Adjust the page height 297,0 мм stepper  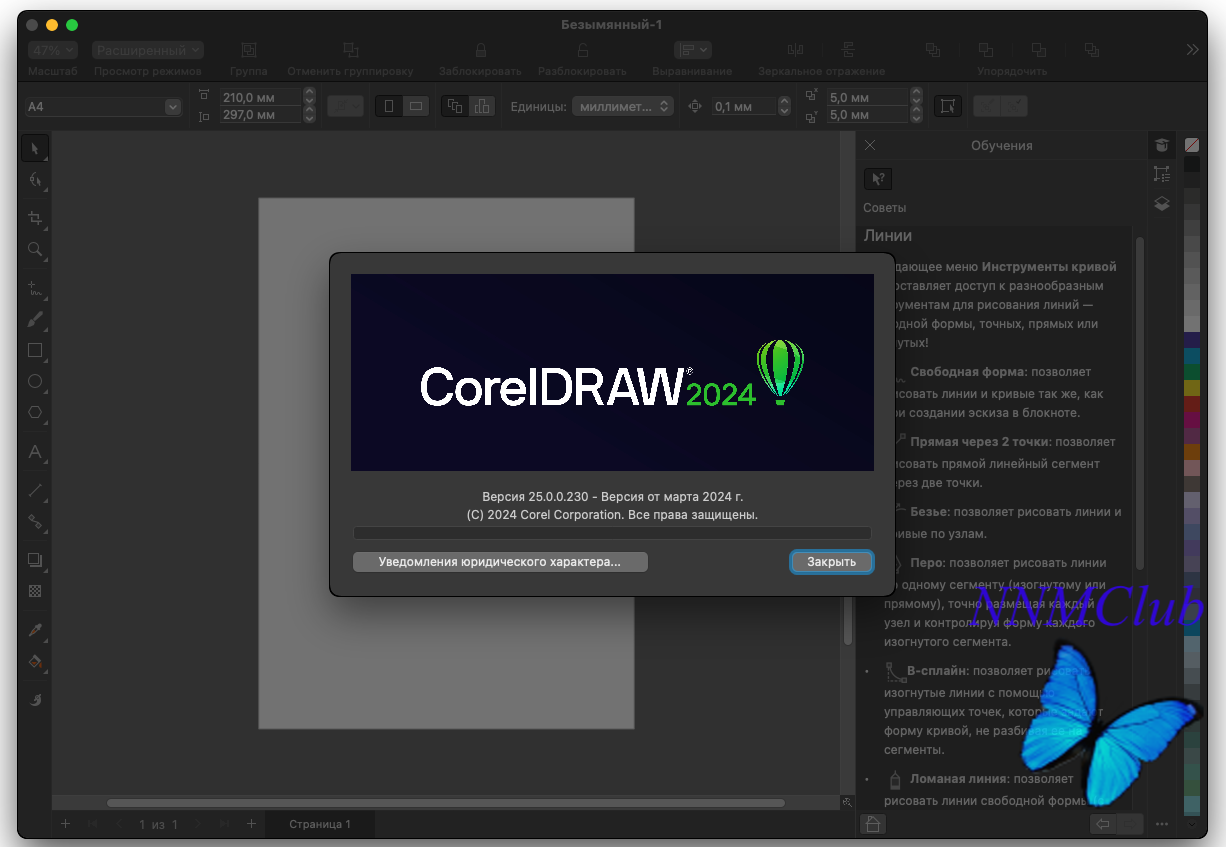(309, 115)
